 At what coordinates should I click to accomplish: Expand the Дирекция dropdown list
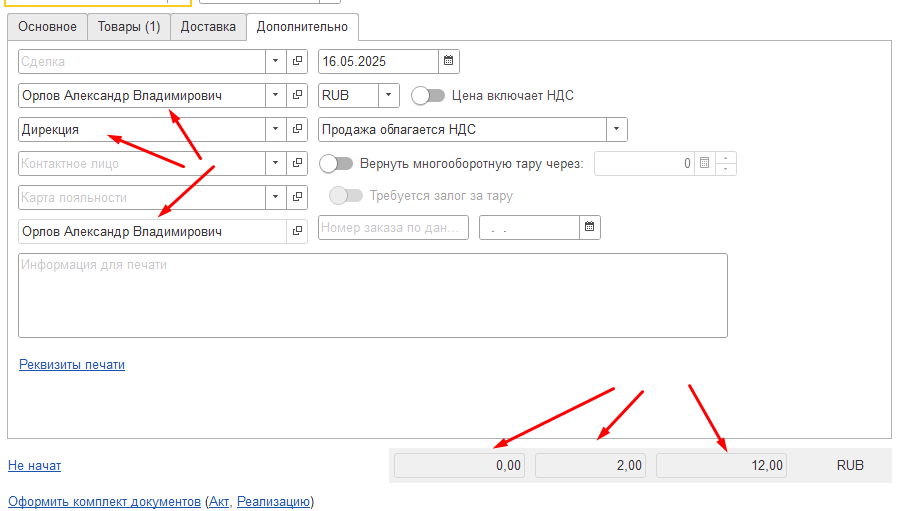[276, 129]
